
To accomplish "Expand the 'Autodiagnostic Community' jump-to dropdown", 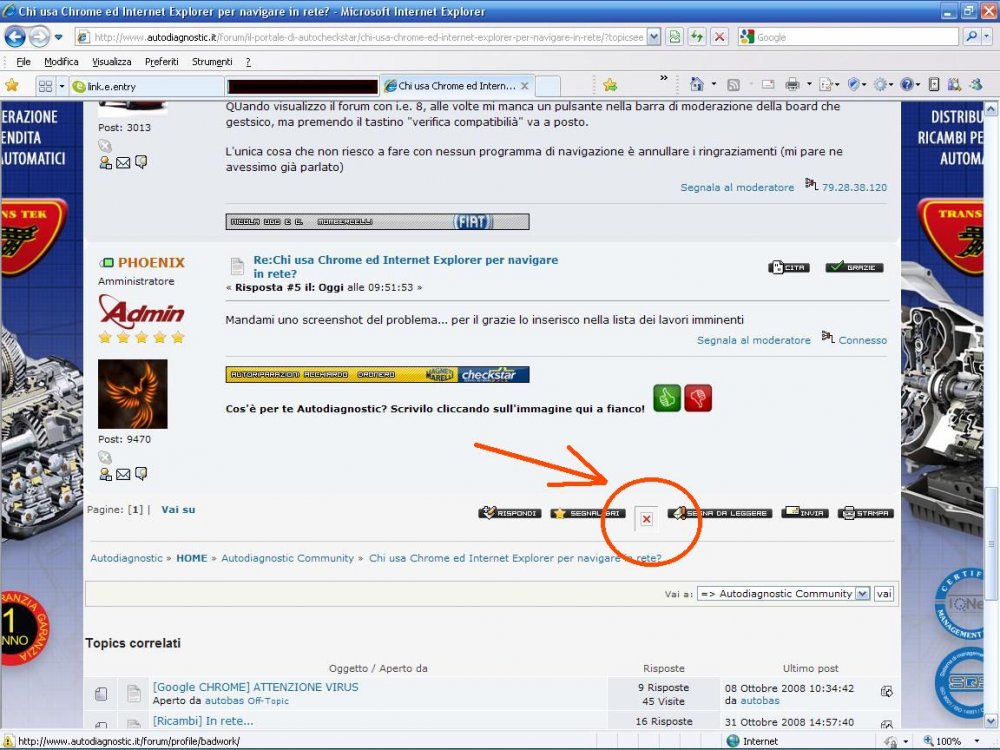I will [862, 593].
